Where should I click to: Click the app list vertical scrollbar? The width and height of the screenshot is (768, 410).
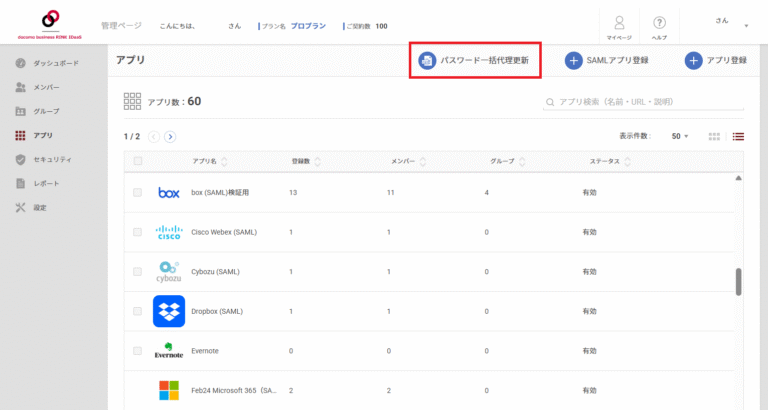[739, 282]
